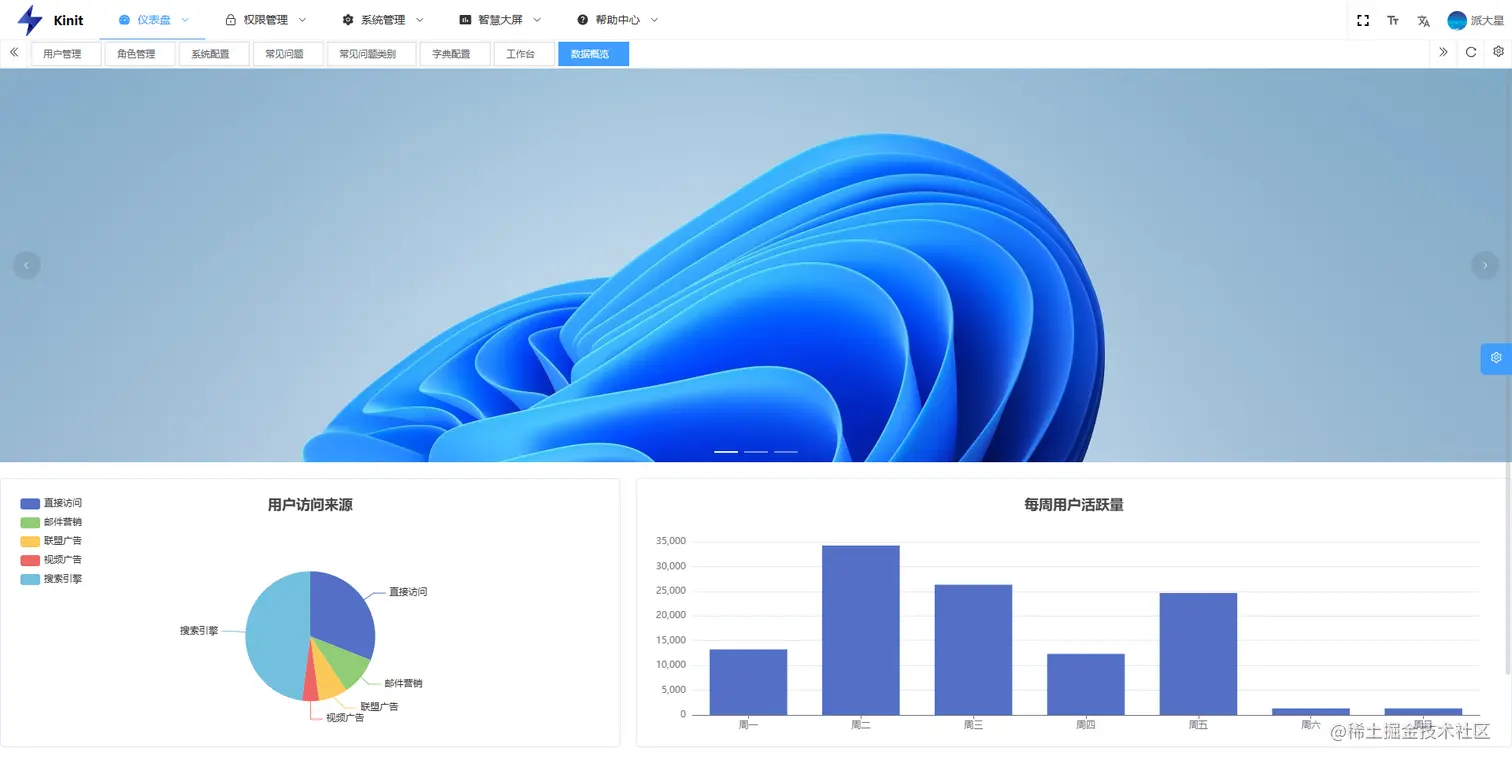Expand the 权限管理 dropdown menu

point(265,19)
